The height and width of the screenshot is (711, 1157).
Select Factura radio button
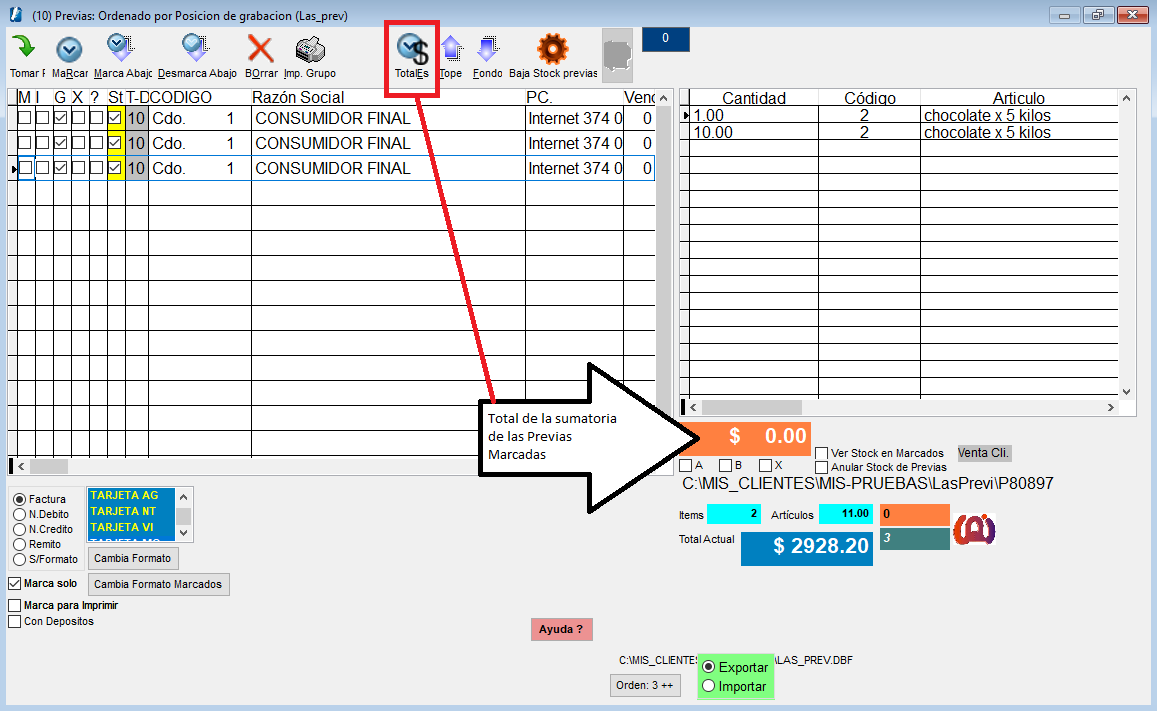coord(20,499)
